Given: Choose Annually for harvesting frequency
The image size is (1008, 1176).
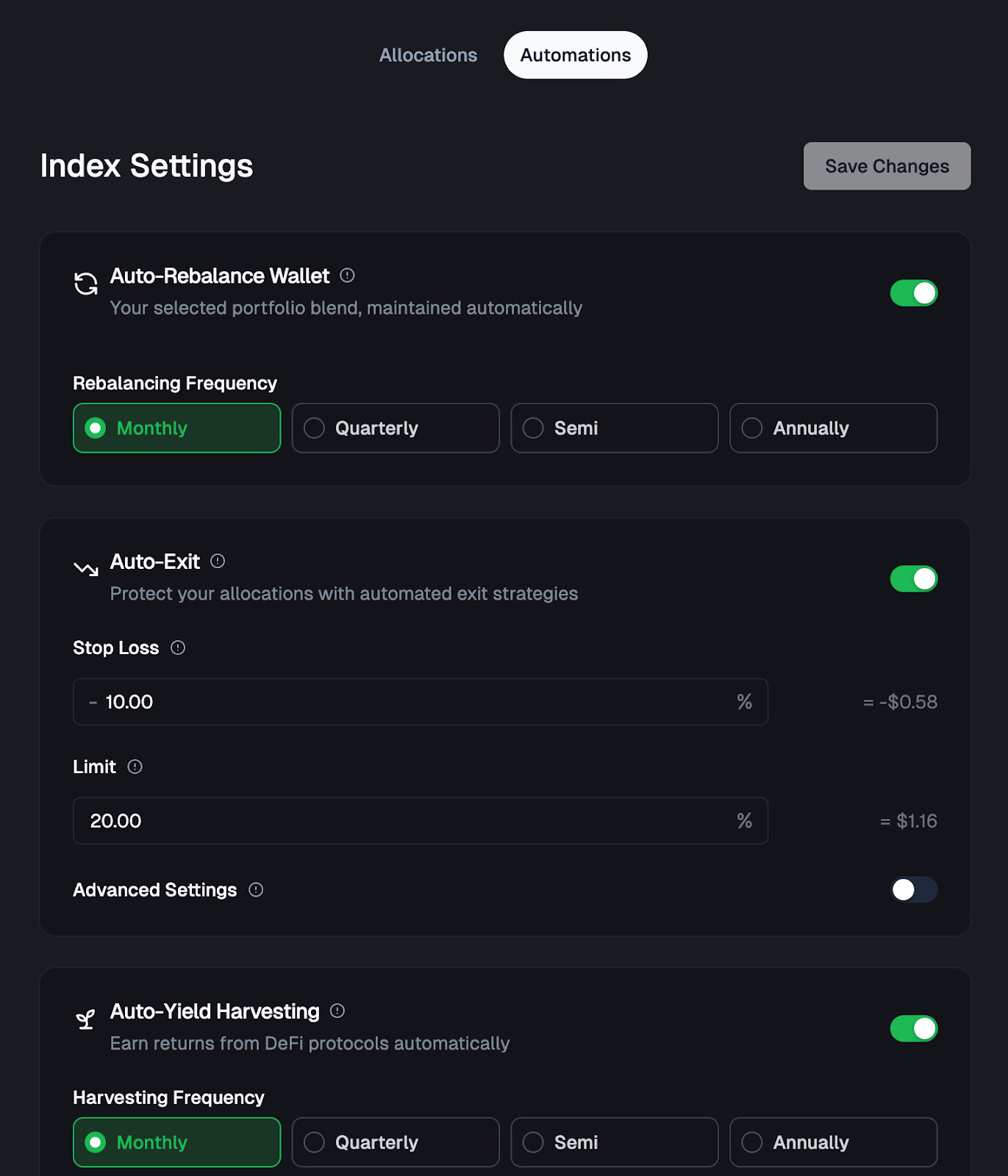Looking at the screenshot, I should pyautogui.click(x=833, y=1142).
